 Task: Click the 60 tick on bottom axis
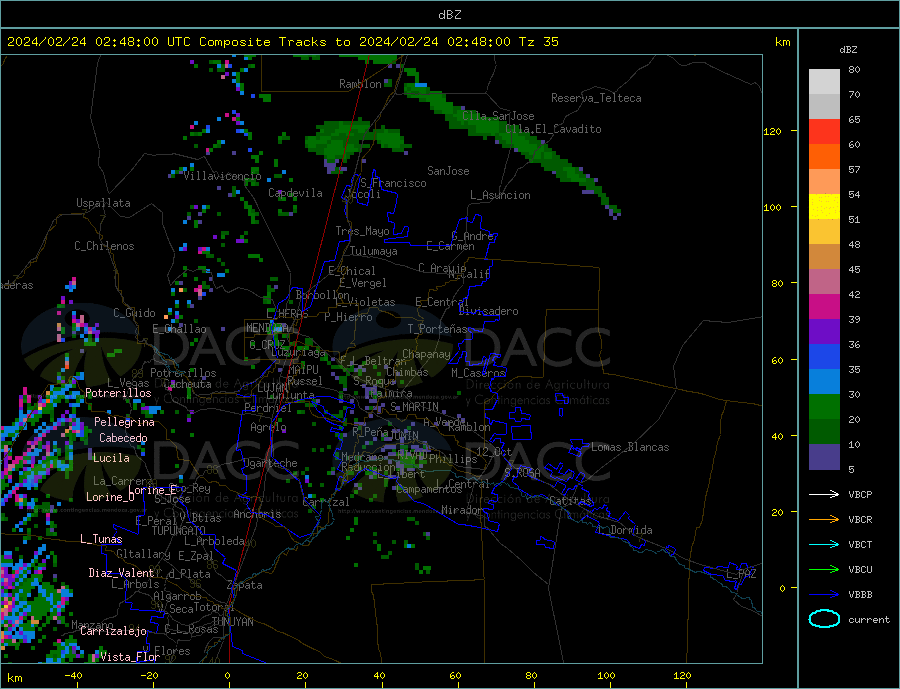point(455,676)
